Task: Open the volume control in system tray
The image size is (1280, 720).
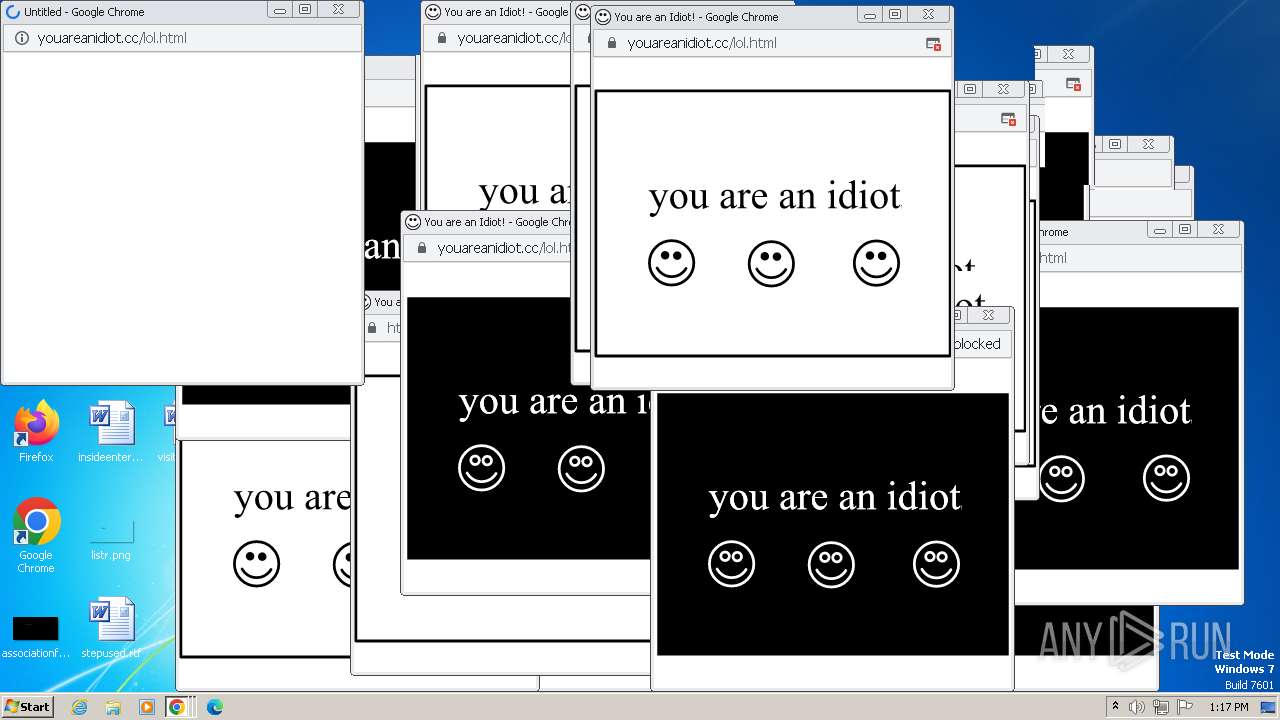Action: [1137, 707]
